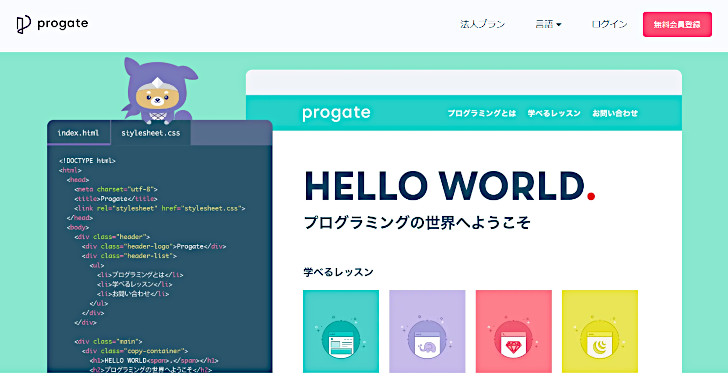Viewport: 728px width, 389px height.
Task: Click the <li>お問い合わせ</li> code line
Action: [x=133, y=294]
